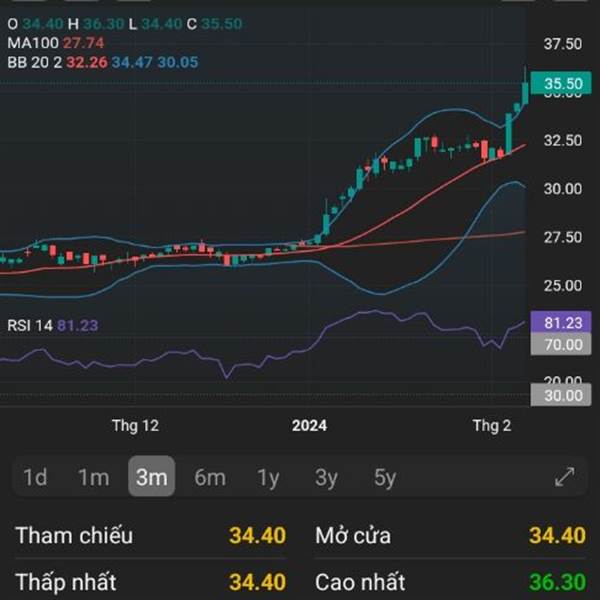This screenshot has width=600, height=600.
Task: Select the 1m timeframe tab
Action: pos(93,477)
